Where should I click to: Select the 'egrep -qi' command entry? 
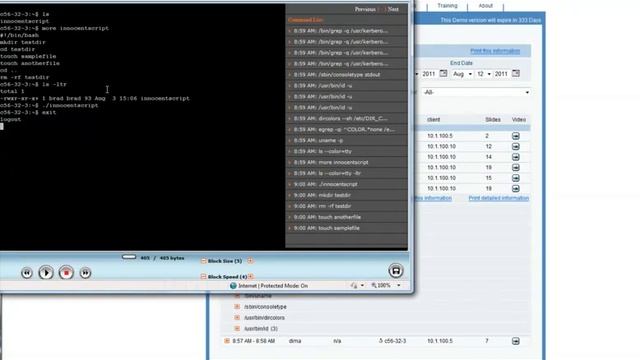tap(346, 129)
